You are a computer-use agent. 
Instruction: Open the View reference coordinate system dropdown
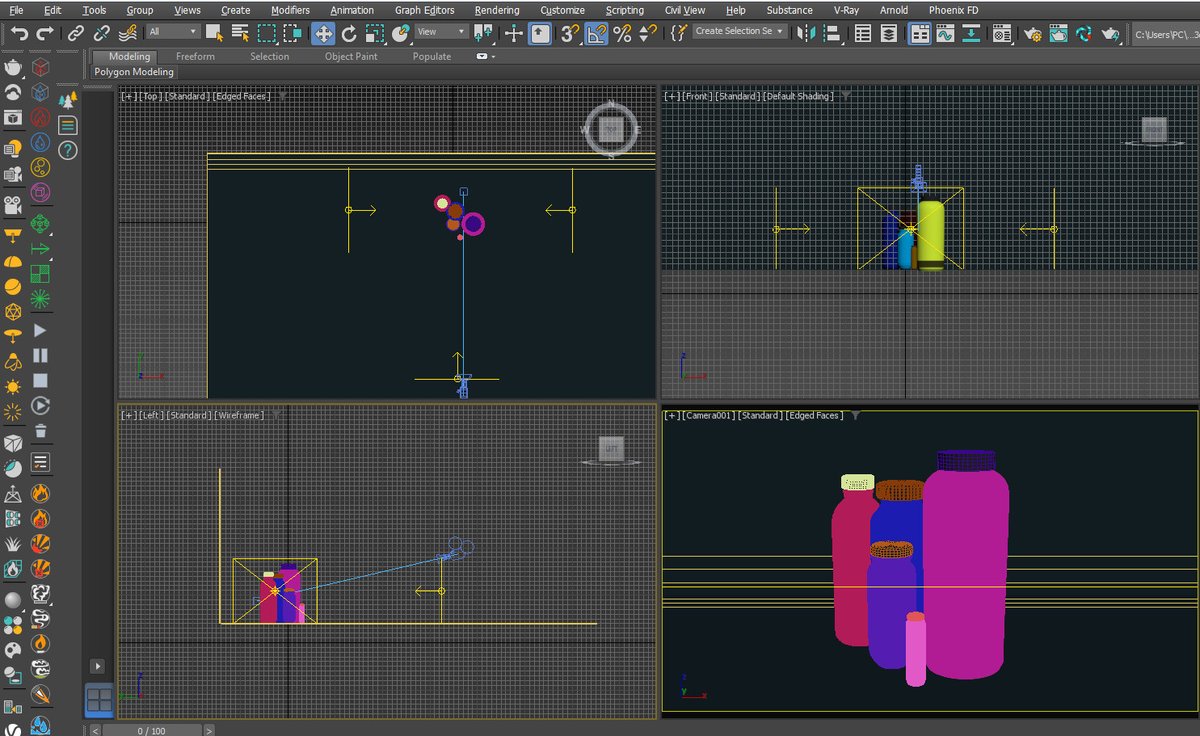[441, 32]
